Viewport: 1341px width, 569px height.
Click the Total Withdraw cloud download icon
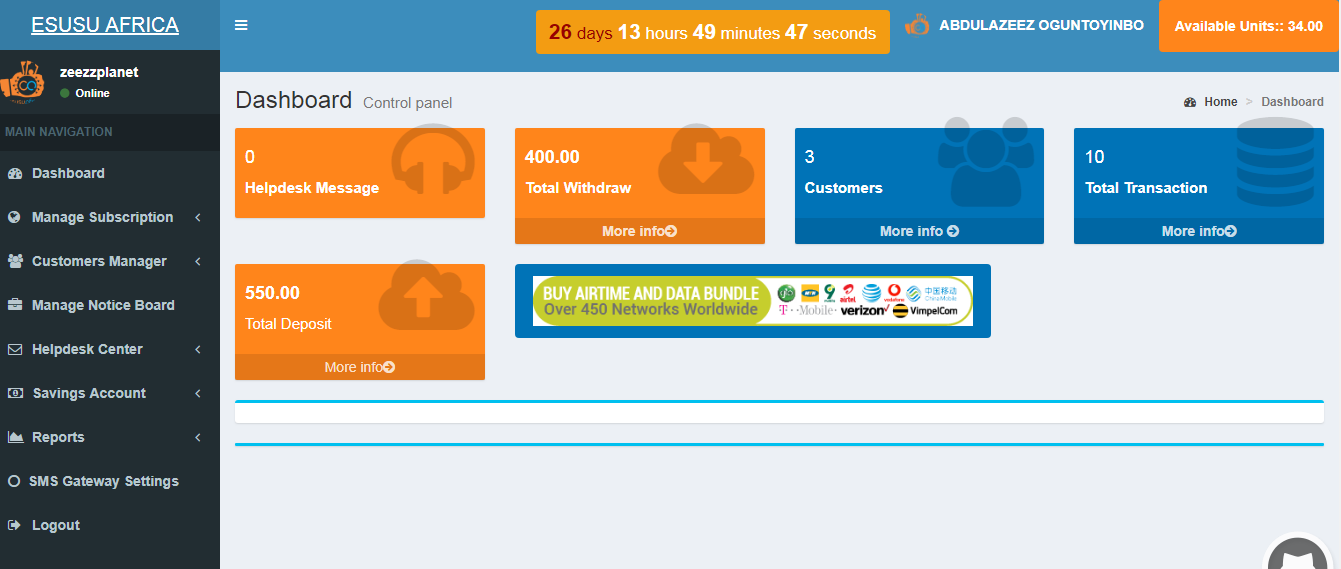707,160
